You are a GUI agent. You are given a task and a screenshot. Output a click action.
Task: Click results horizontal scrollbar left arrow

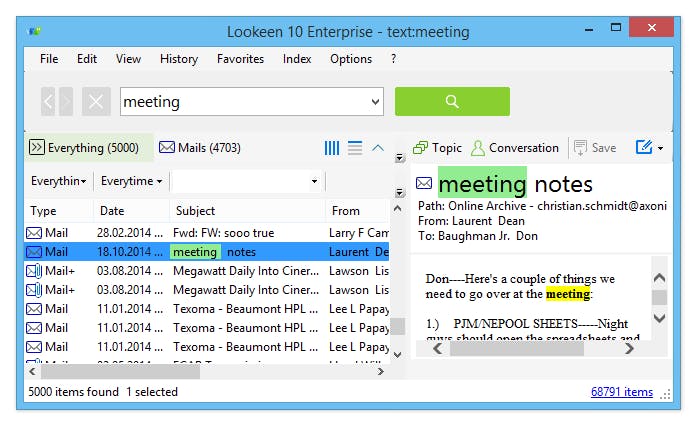(x=32, y=371)
